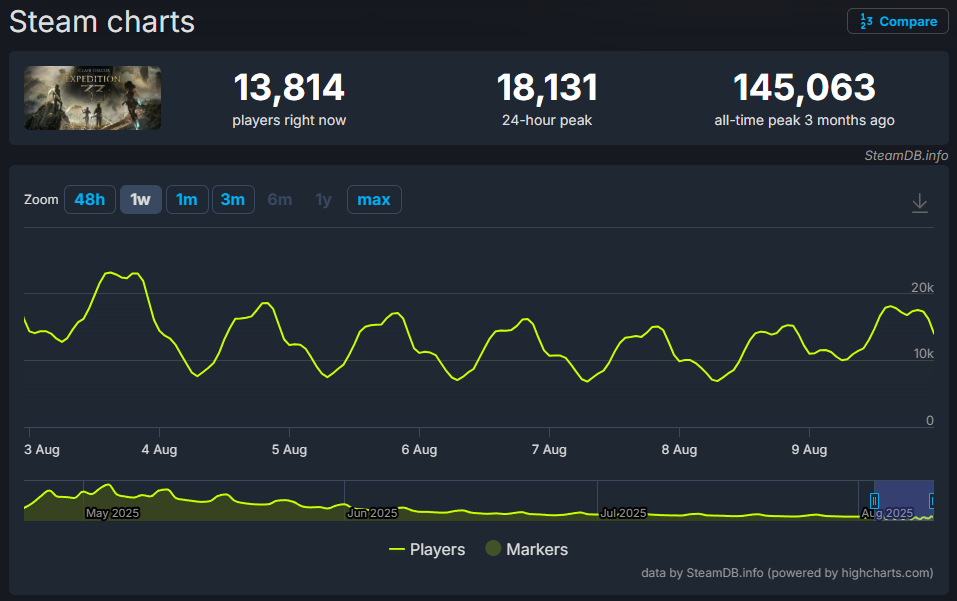Image resolution: width=957 pixels, height=601 pixels.
Task: Click the Steam charts heading
Action: coord(102,22)
